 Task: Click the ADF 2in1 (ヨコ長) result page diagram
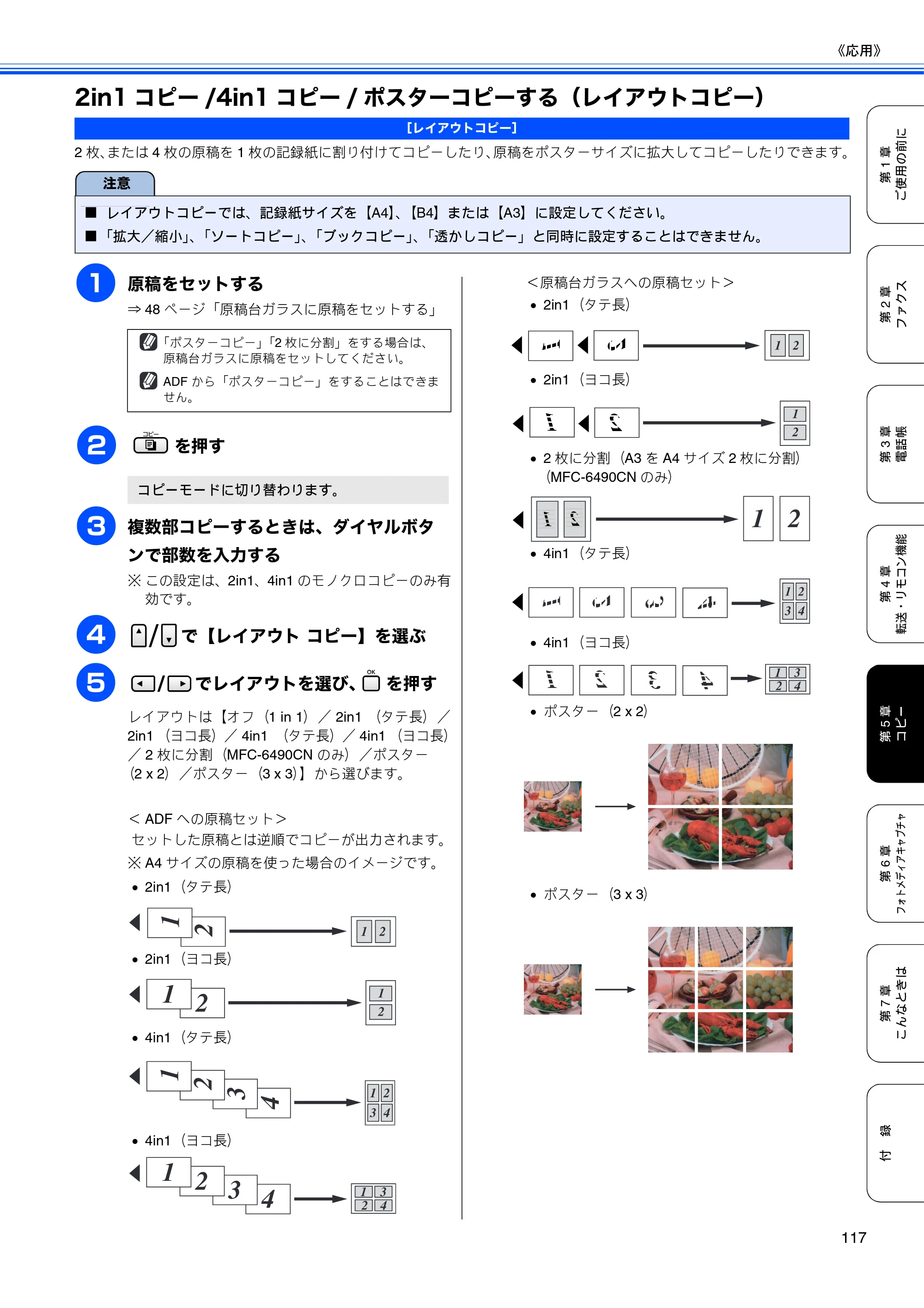(x=381, y=1003)
